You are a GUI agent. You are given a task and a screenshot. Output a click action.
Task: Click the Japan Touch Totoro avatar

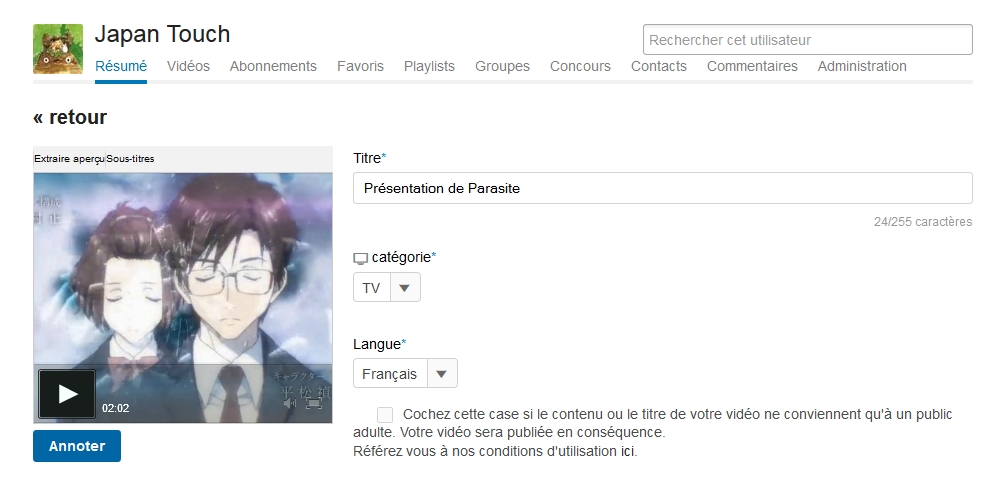pyautogui.click(x=58, y=49)
